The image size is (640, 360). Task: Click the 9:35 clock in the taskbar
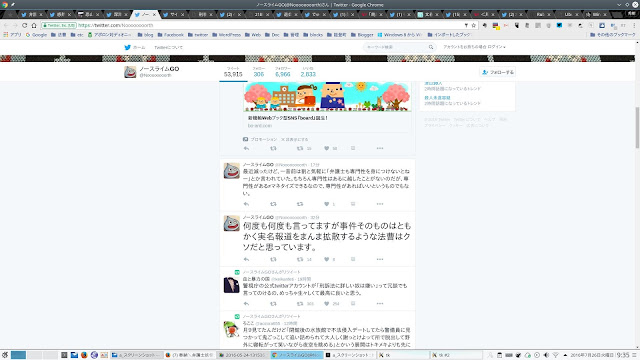pos(622,355)
